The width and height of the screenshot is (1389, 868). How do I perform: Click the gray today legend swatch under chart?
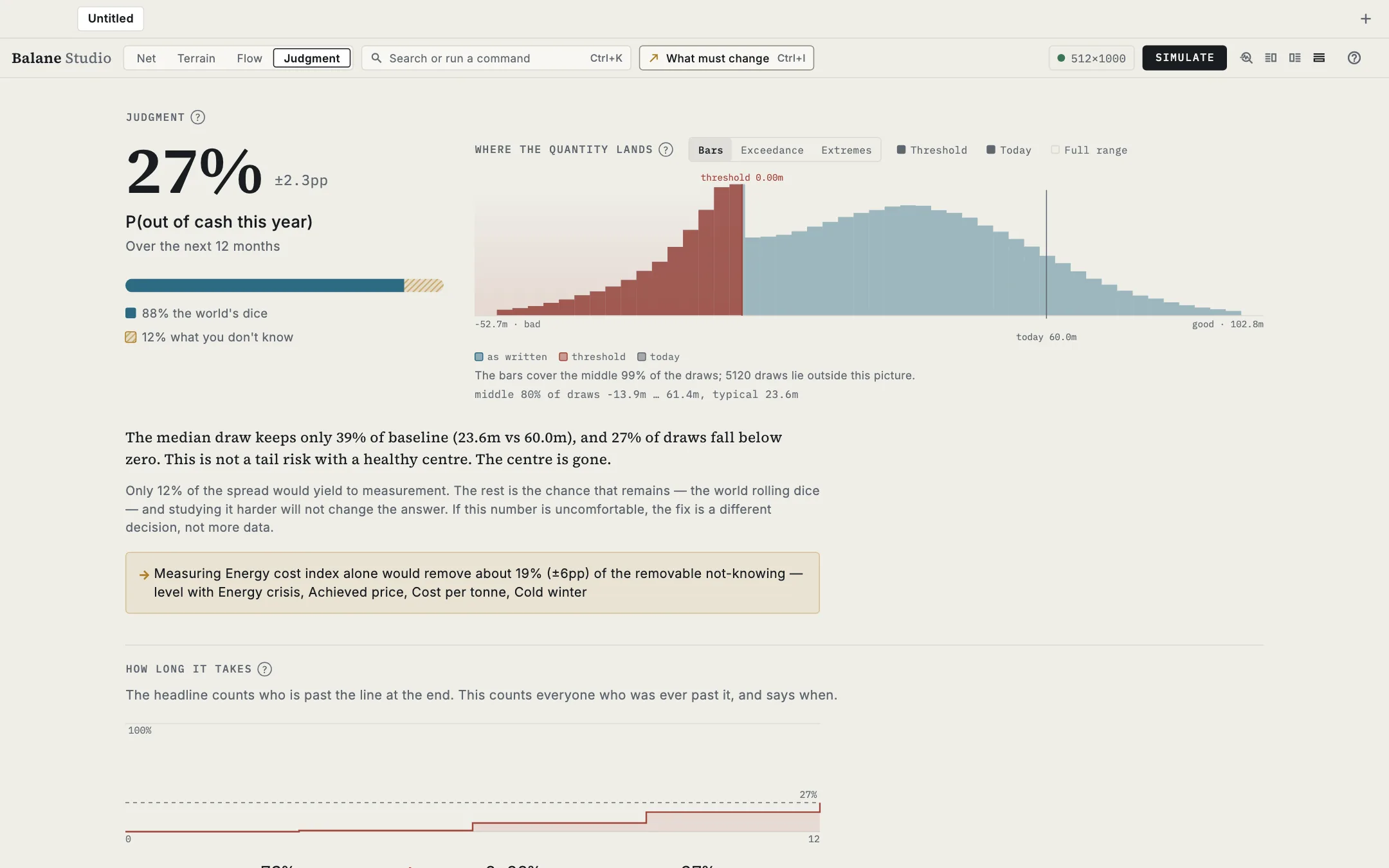[x=642, y=357]
